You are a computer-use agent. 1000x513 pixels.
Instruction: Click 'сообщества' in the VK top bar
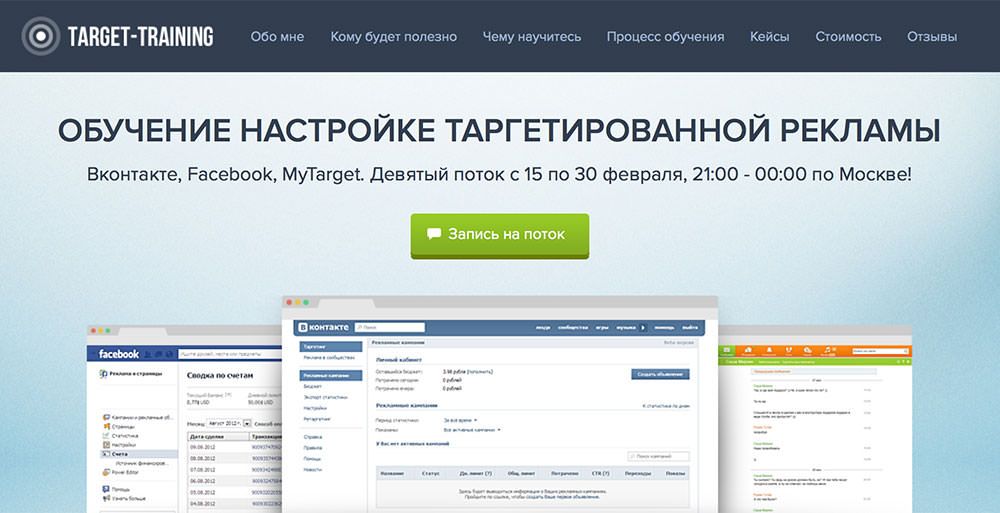pyautogui.click(x=573, y=327)
